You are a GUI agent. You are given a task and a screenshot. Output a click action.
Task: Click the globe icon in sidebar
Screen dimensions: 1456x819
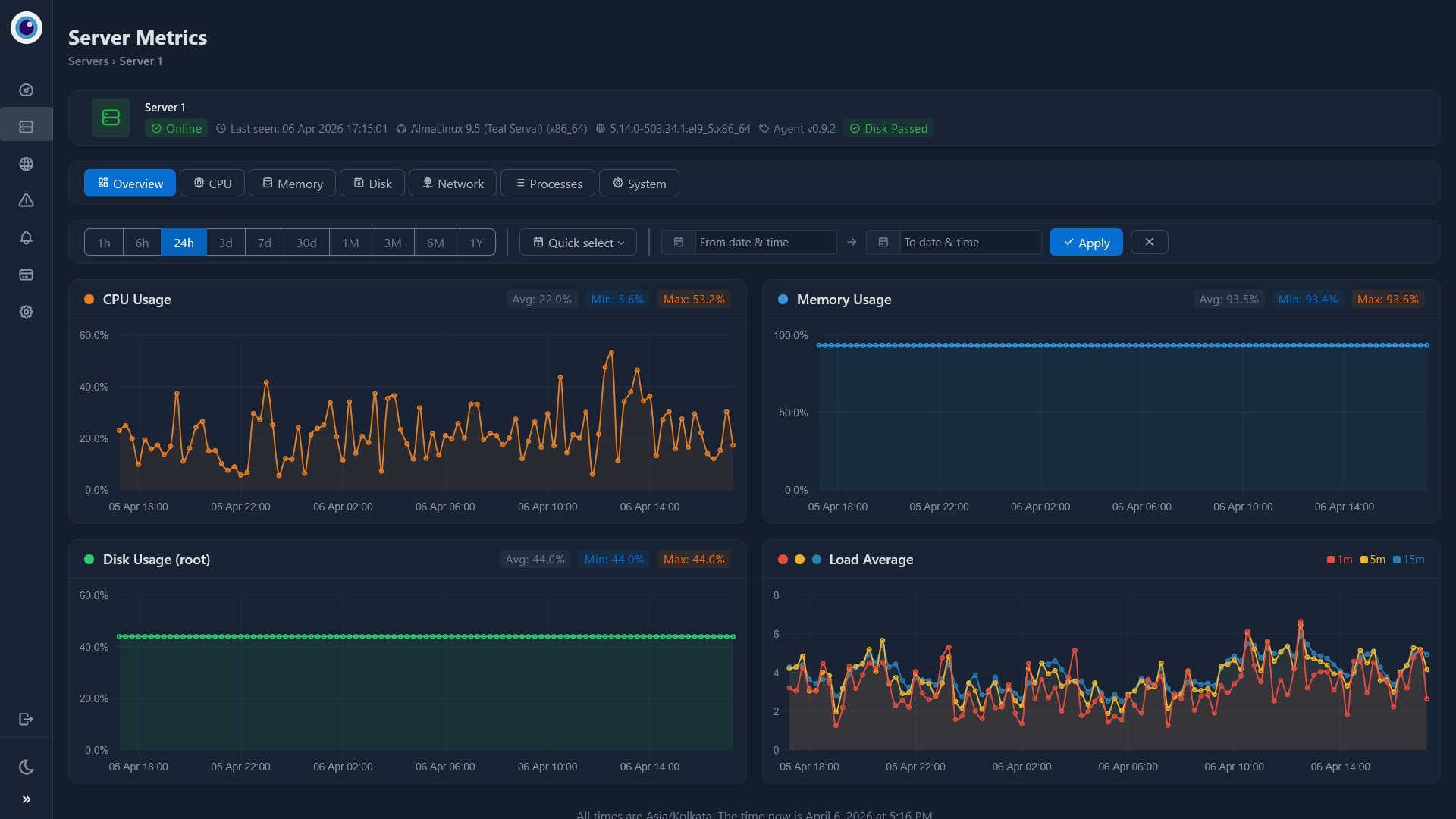pos(27,164)
